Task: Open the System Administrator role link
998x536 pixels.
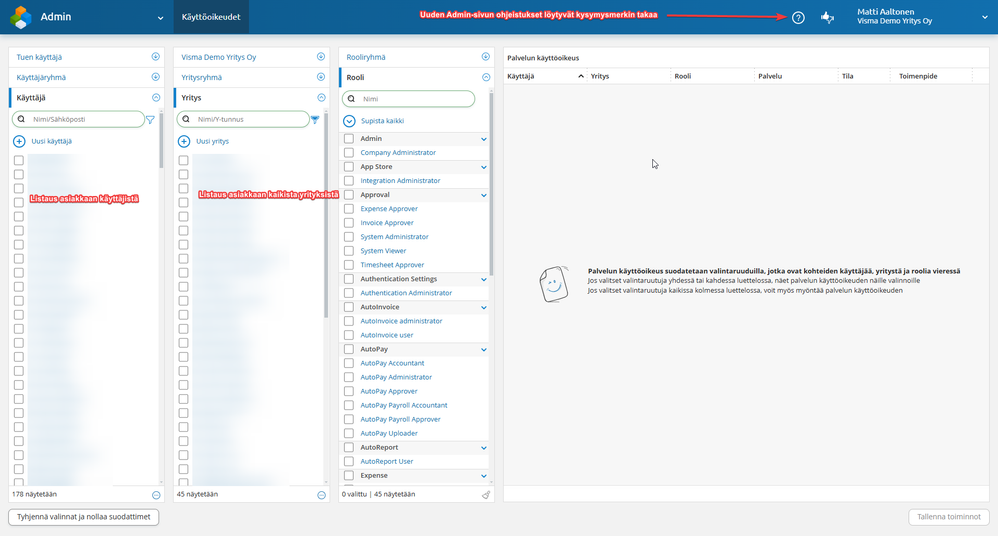Action: [x=395, y=237]
